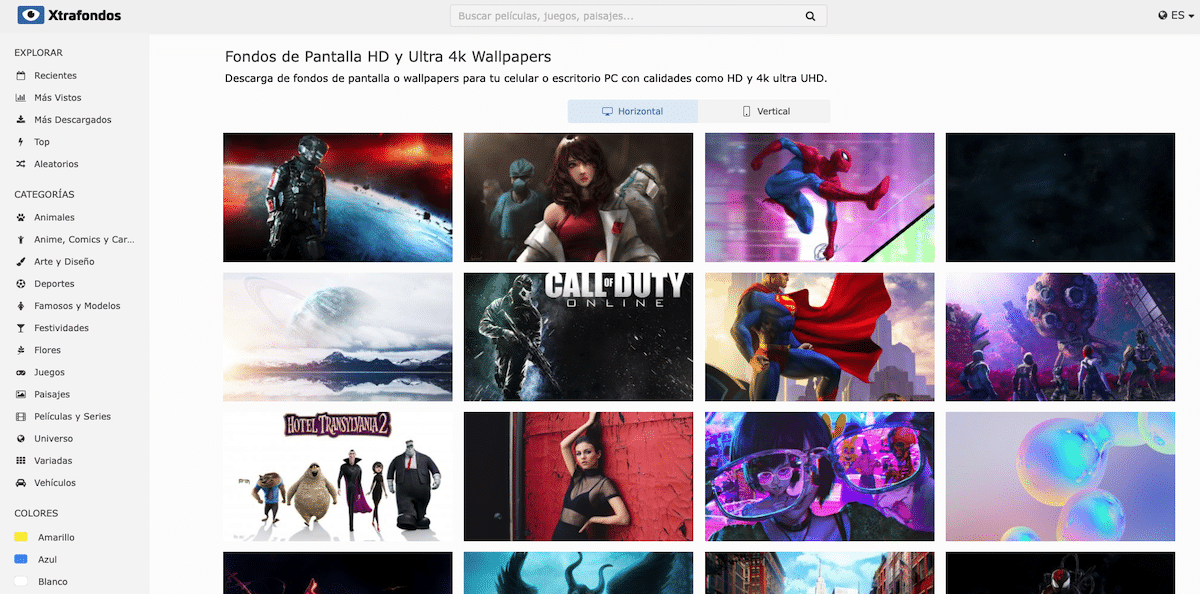Click the Aleatorios shuffle icon
The image size is (1200, 594).
click(x=21, y=164)
